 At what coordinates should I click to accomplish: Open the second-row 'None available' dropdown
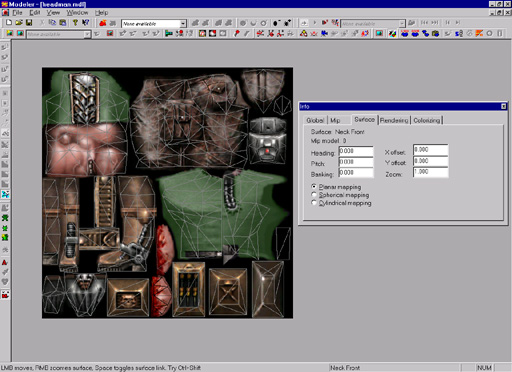(x=87, y=34)
